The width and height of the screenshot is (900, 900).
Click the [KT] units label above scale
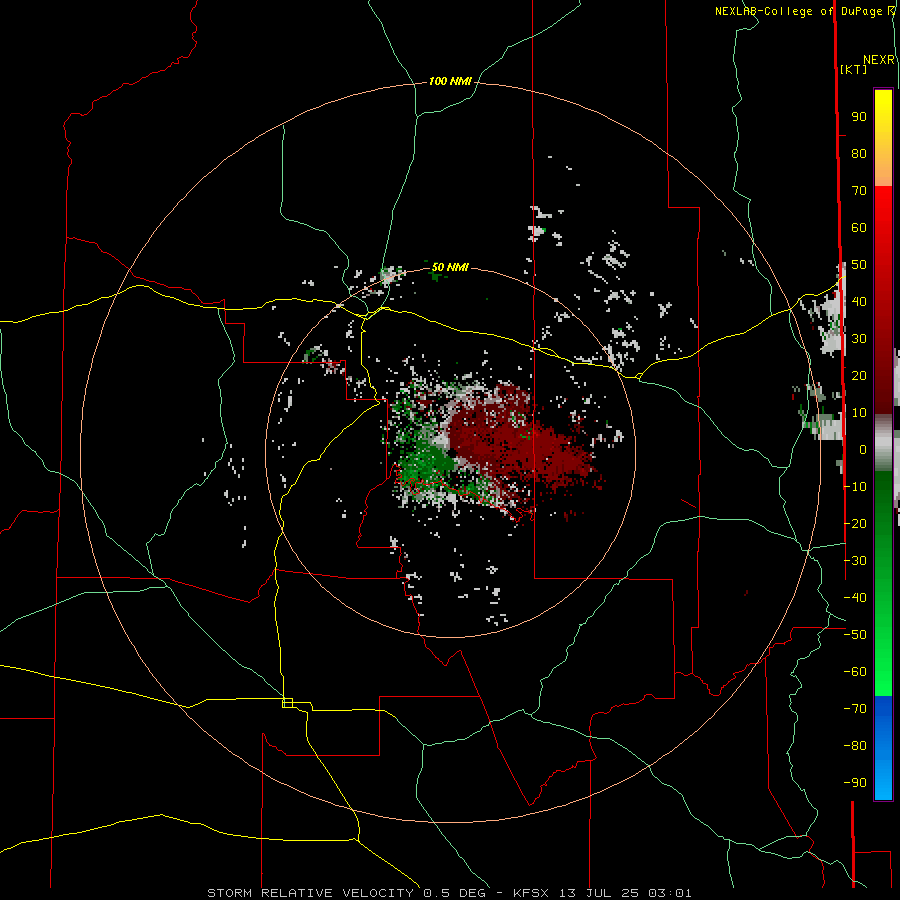[x=853, y=69]
